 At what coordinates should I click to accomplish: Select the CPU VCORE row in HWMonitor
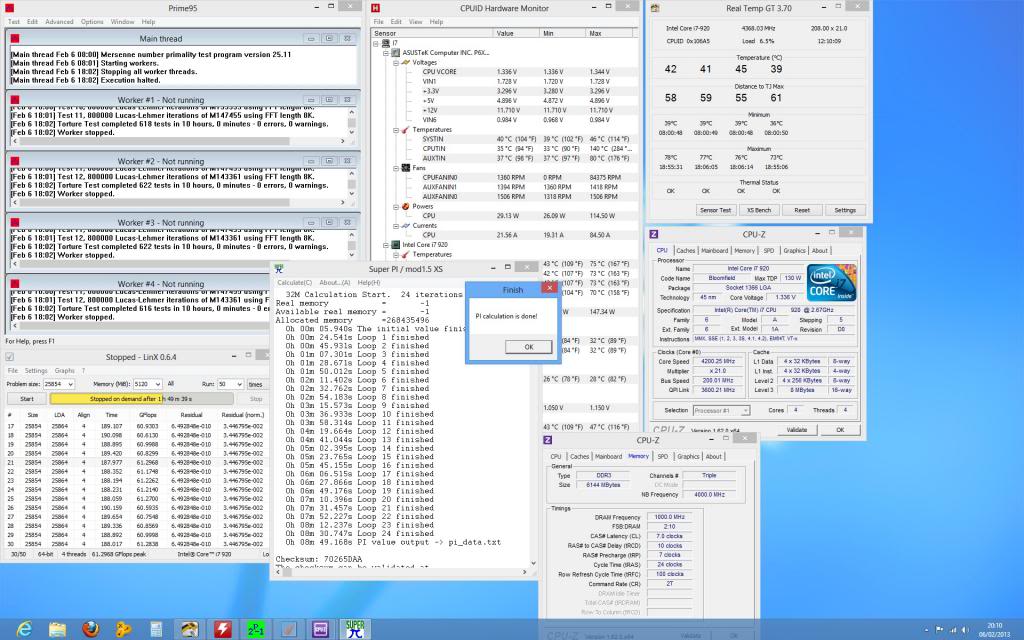pos(506,72)
